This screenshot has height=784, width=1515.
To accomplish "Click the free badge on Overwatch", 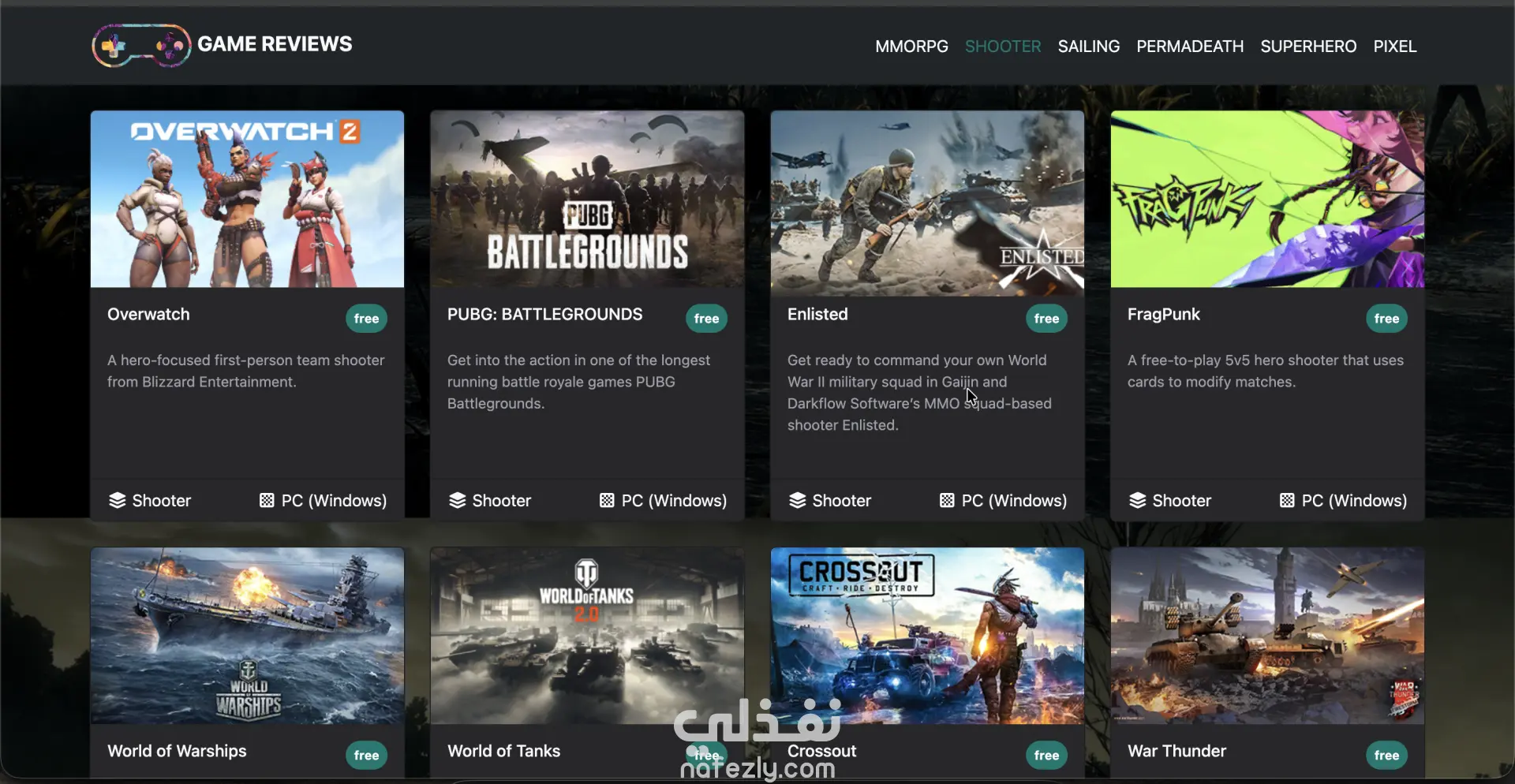I will pyautogui.click(x=366, y=319).
